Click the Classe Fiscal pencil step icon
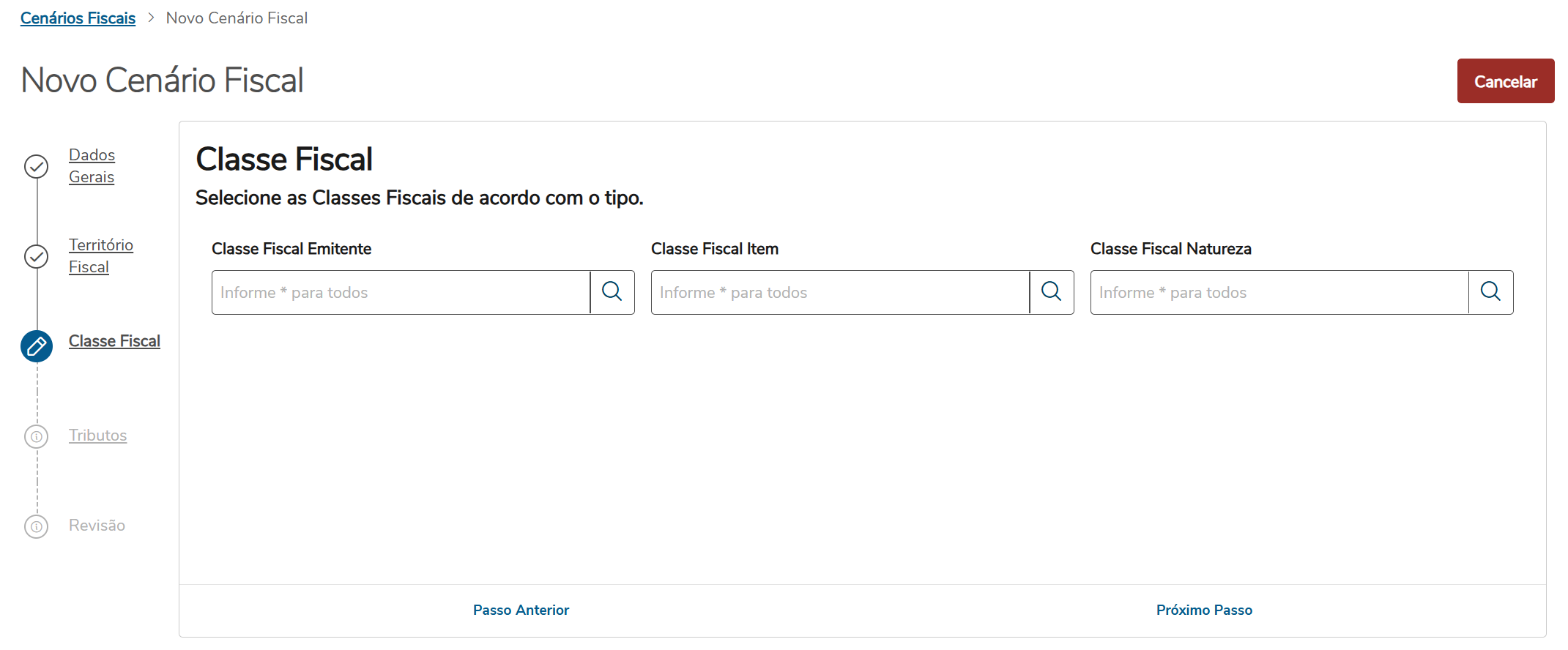This screenshot has width=1568, height=650. [x=37, y=346]
